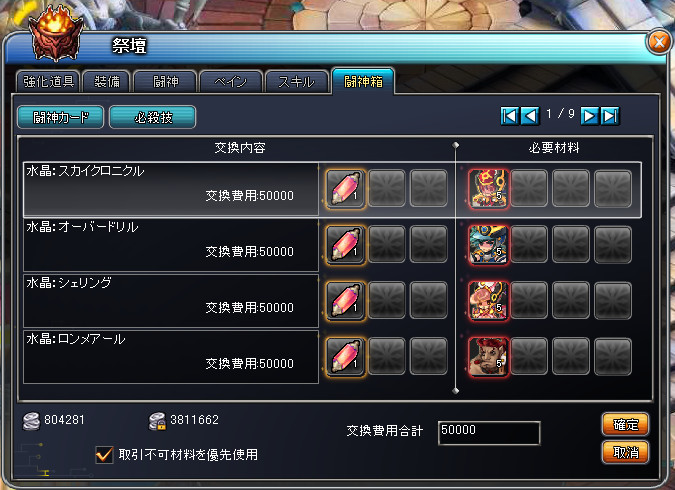The image size is (675, 490).
Task: Click the 取消 cancel button
Action: [x=625, y=453]
